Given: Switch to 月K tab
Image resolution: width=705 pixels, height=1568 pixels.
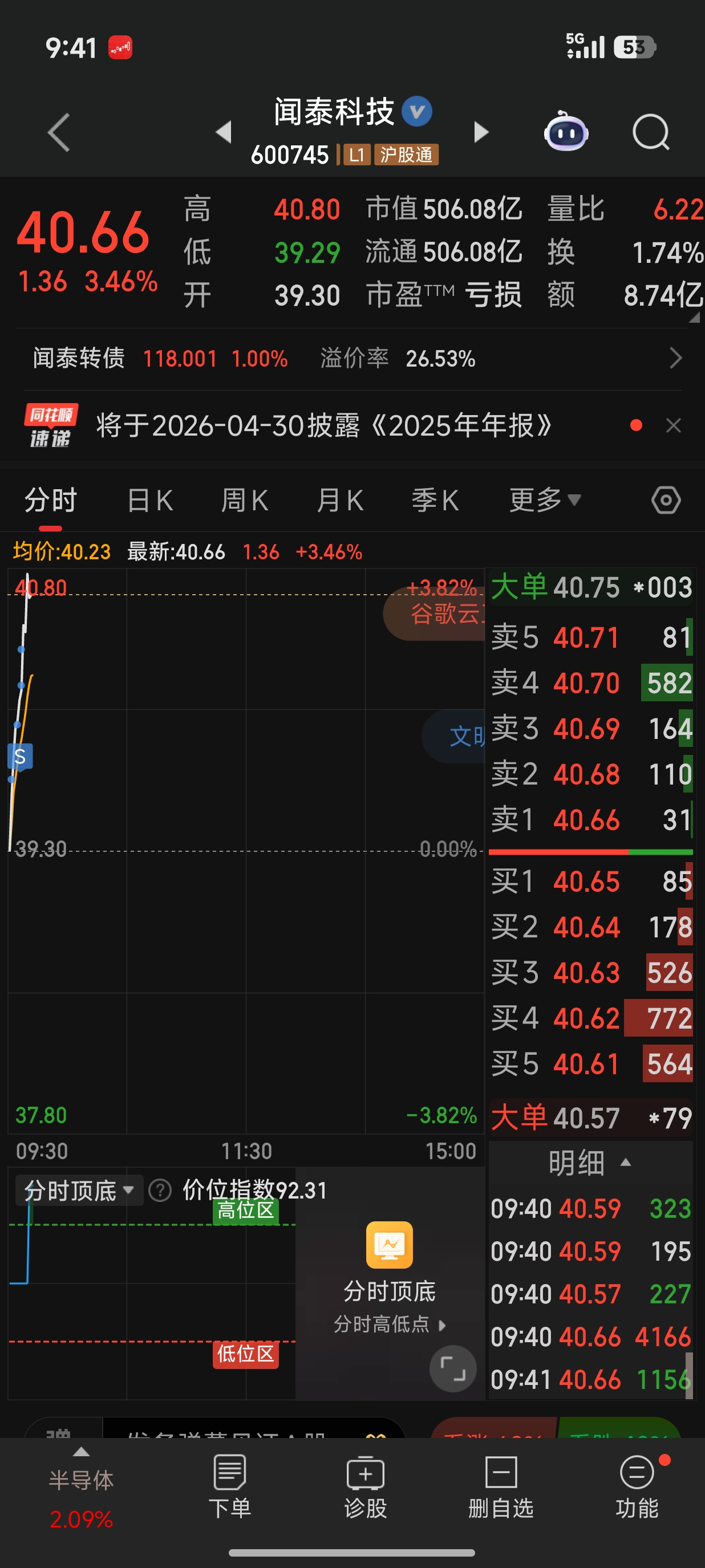Looking at the screenshot, I should (340, 501).
